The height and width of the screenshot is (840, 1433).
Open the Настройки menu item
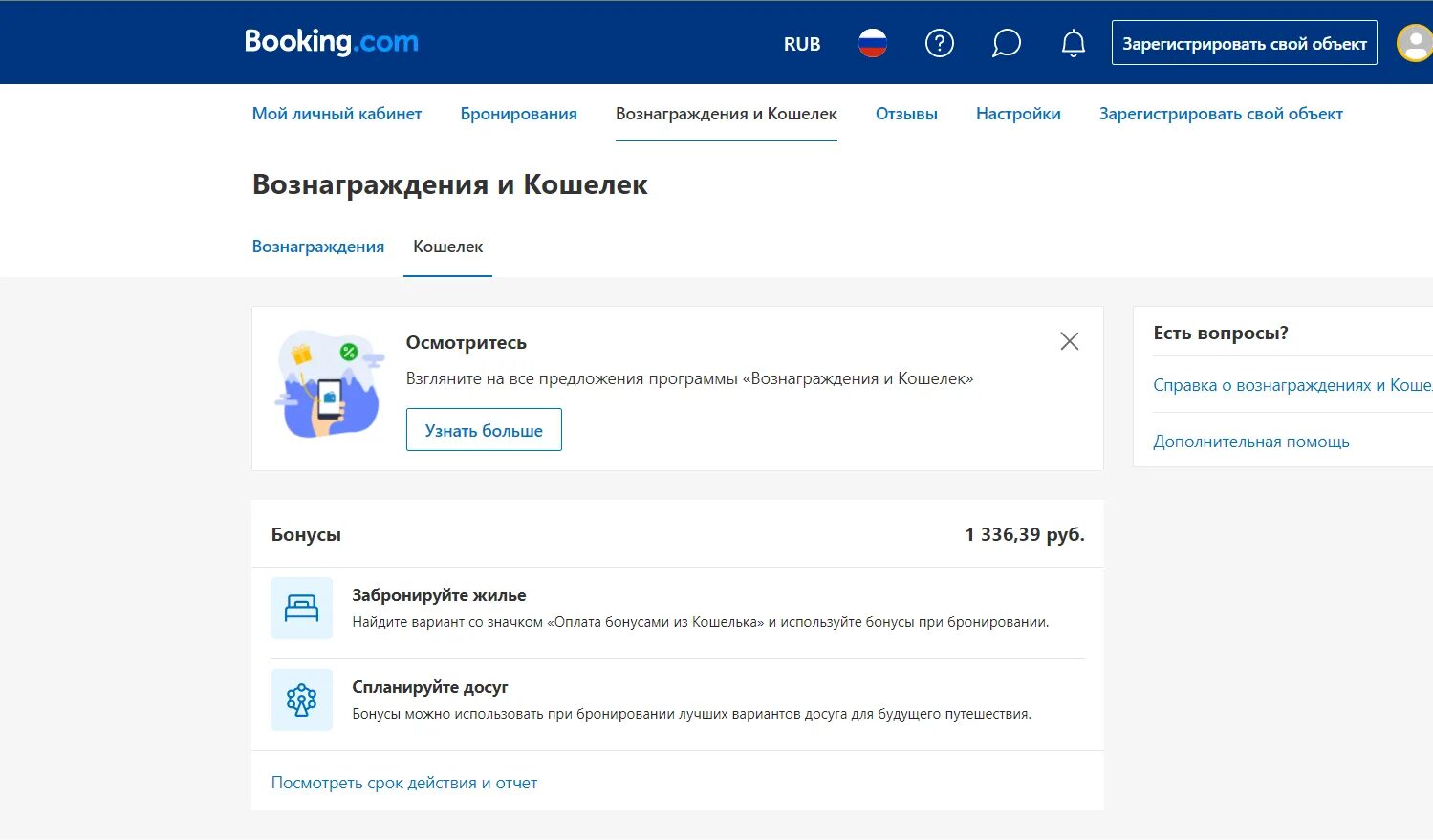(x=1018, y=114)
